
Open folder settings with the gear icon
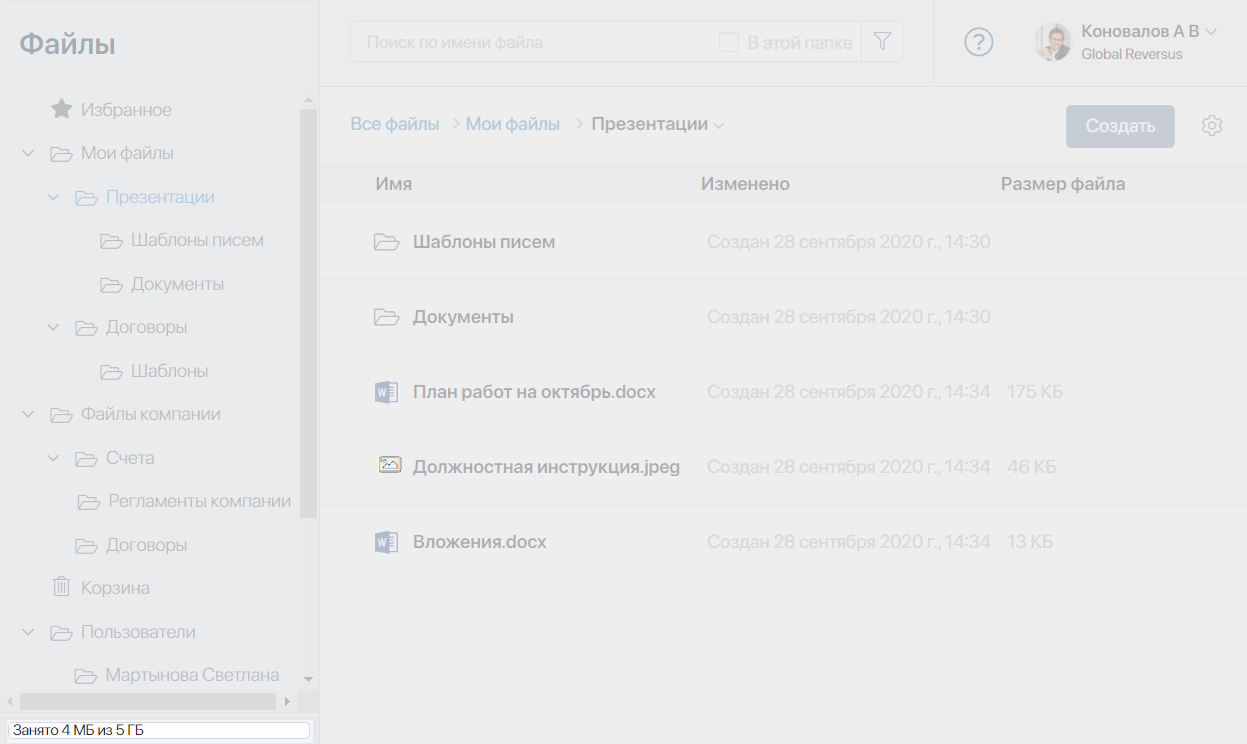tap(1212, 126)
